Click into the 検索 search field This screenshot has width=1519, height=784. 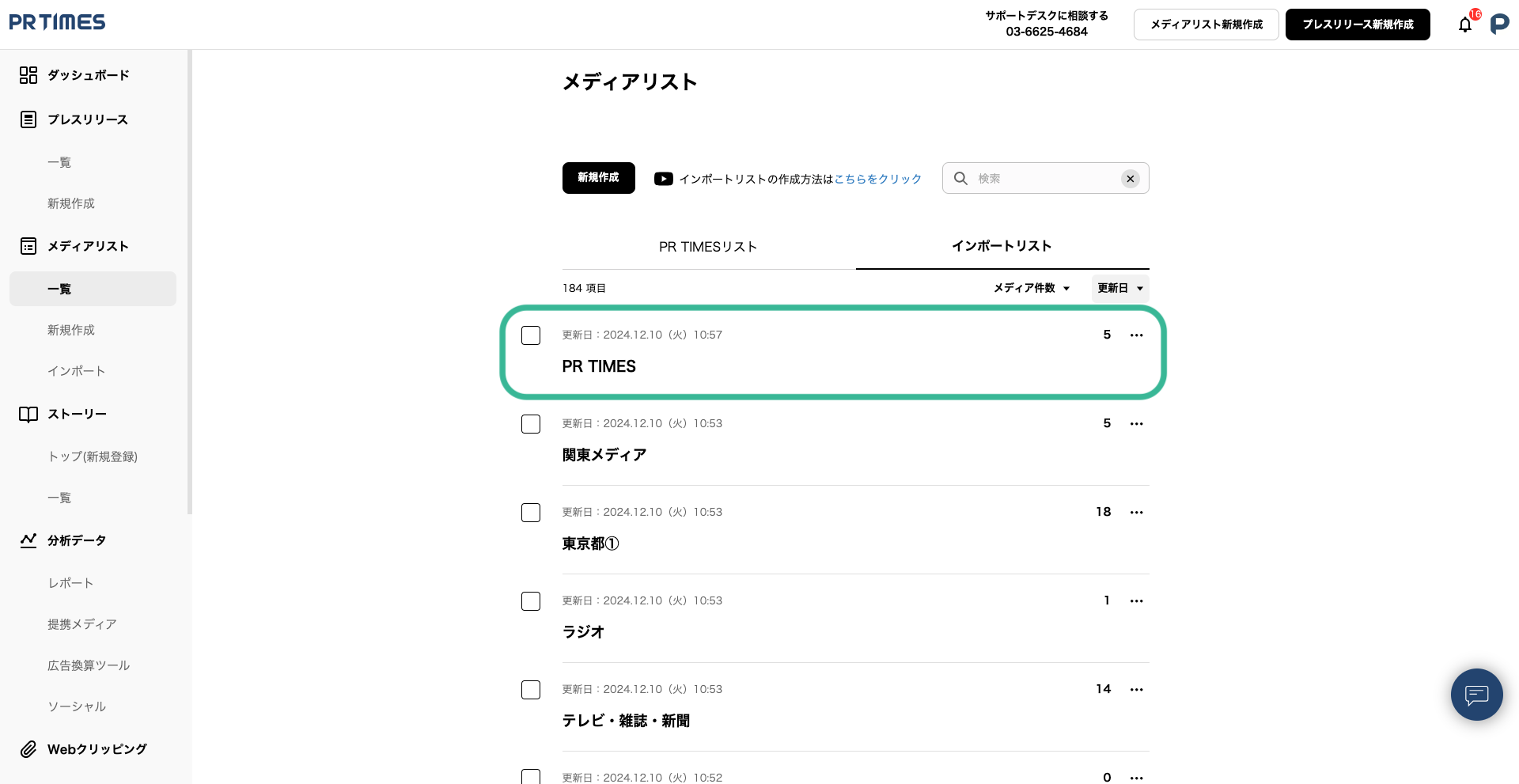[1044, 179]
